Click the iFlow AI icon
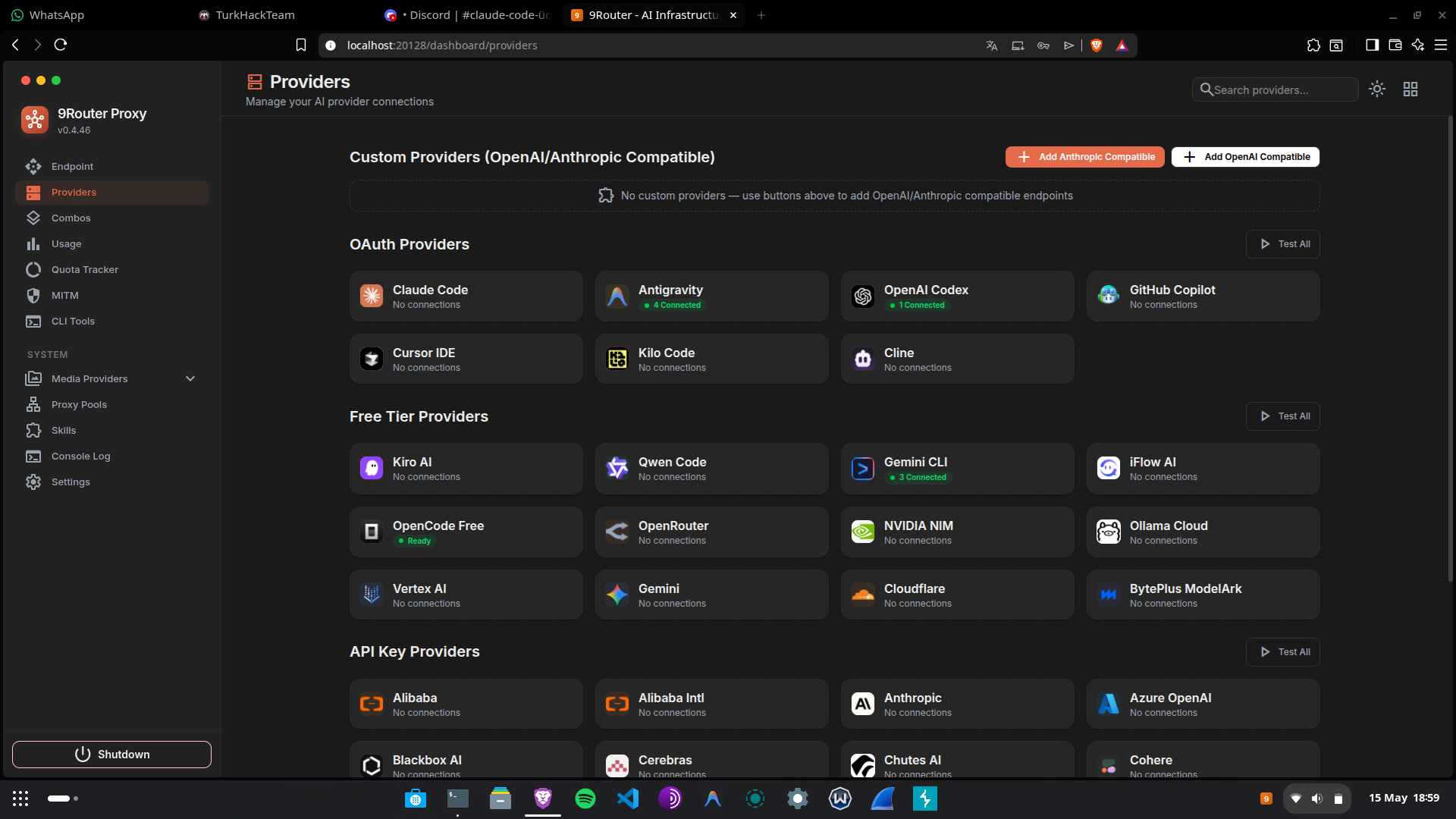 pos(1109,468)
